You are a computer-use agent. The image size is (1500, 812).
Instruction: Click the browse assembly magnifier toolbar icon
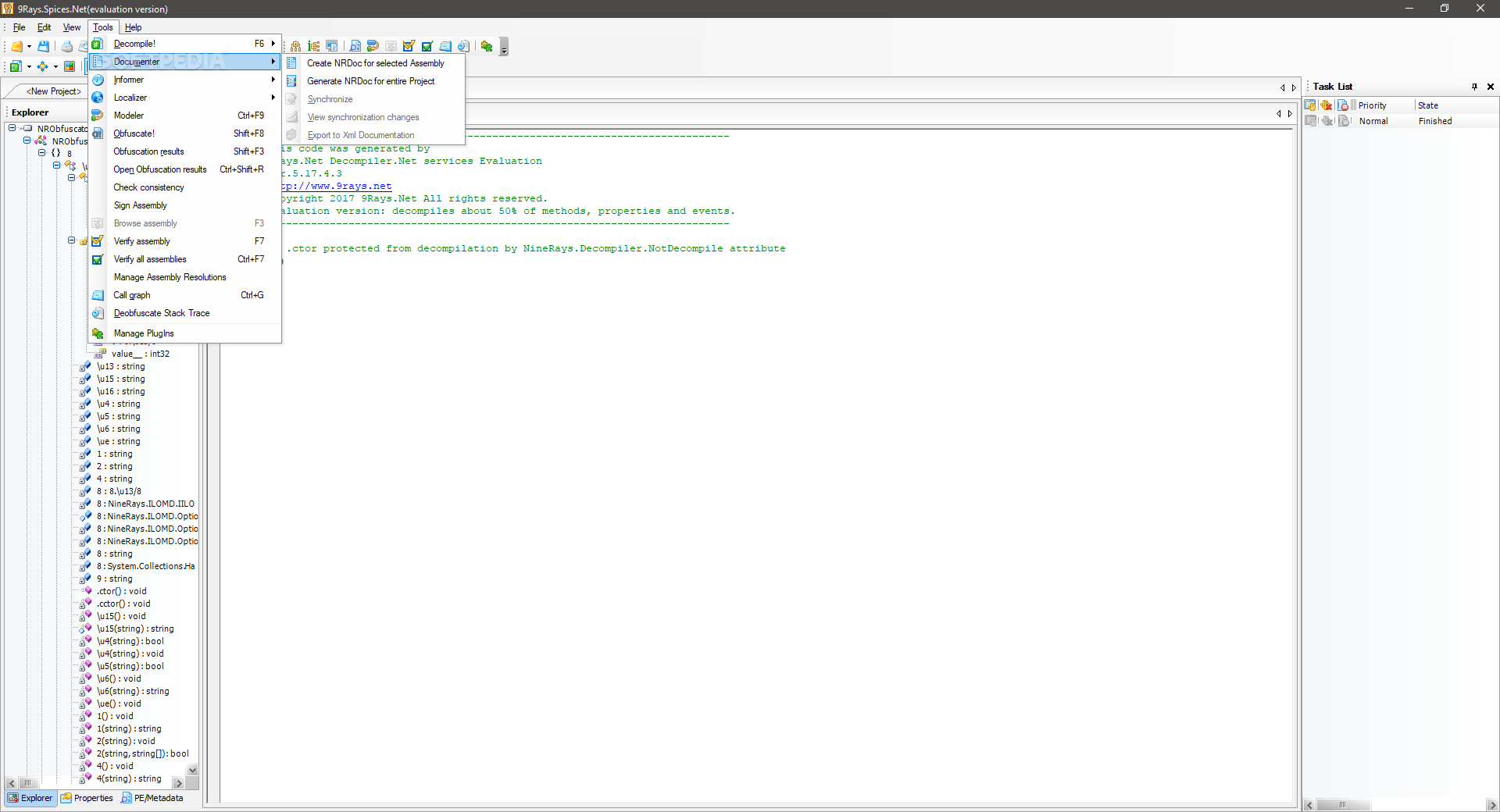click(x=355, y=47)
